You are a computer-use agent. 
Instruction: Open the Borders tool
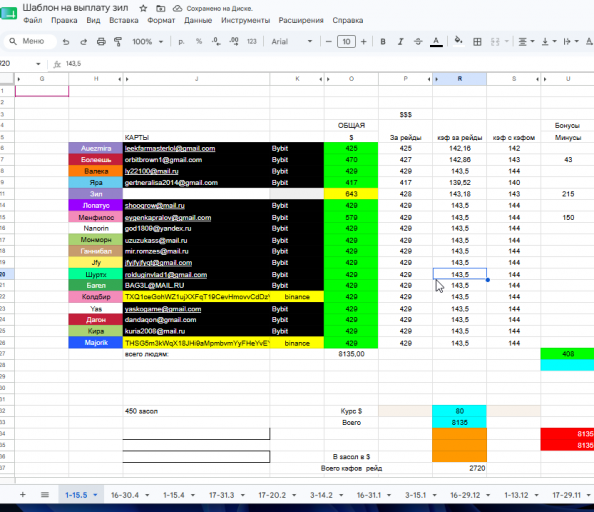click(477, 42)
